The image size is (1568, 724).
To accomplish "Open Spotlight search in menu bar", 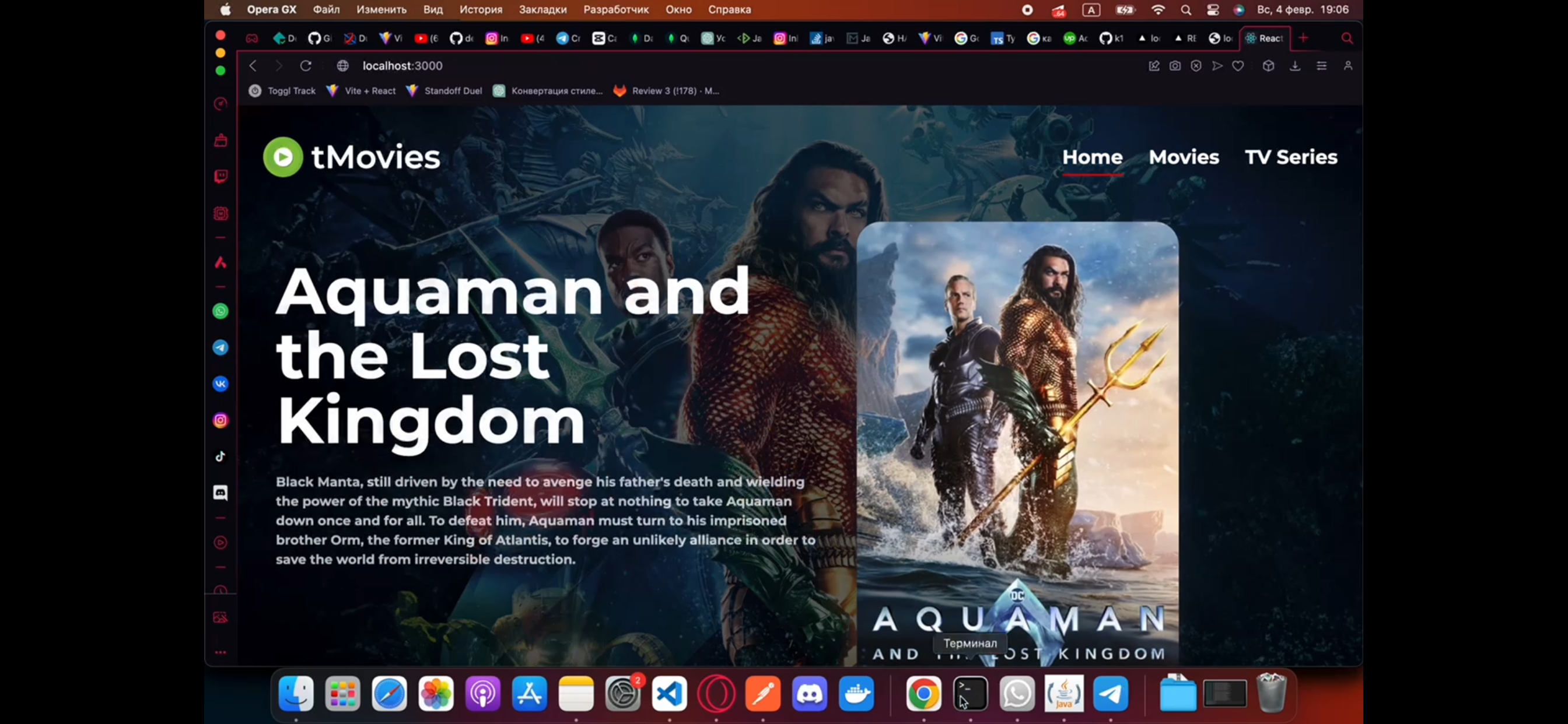I will (1186, 10).
